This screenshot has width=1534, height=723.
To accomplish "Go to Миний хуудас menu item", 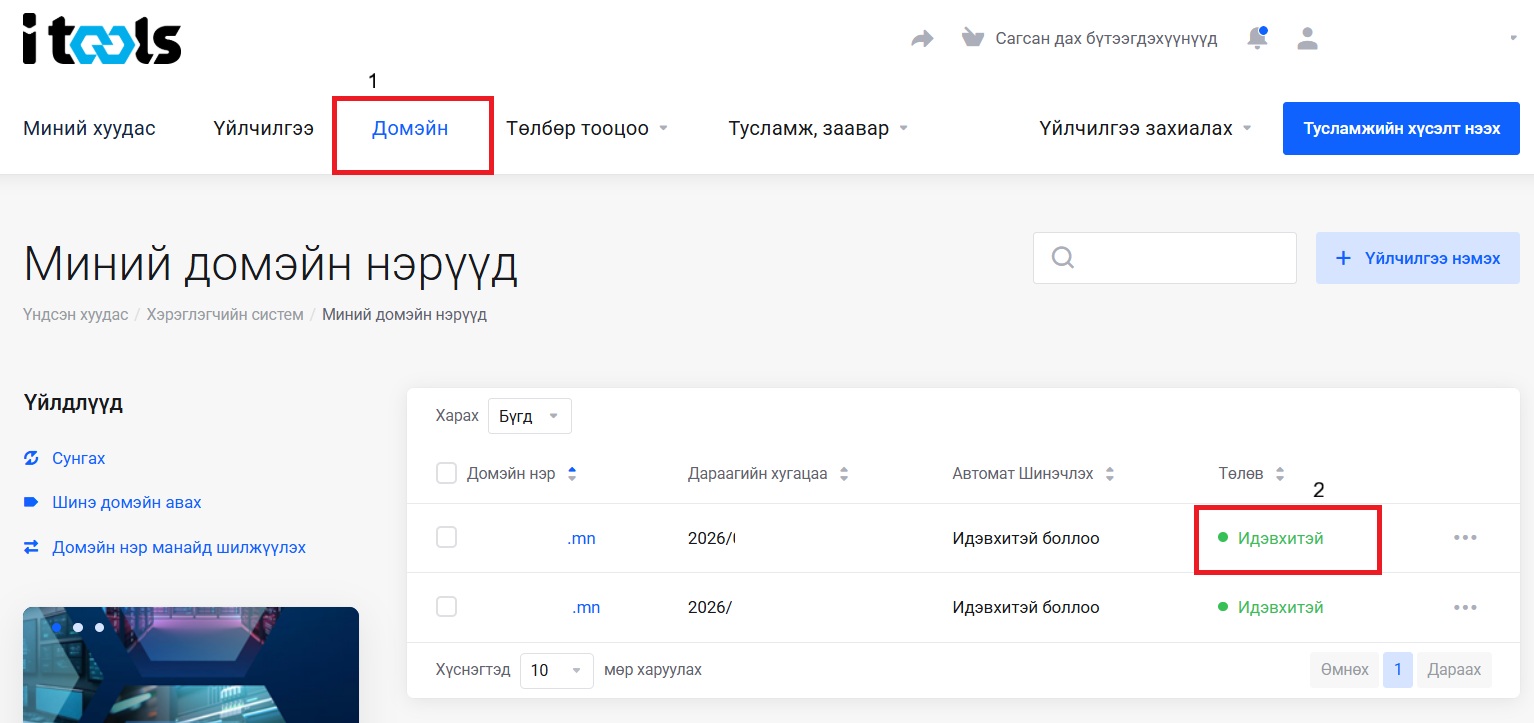I will point(89,129).
